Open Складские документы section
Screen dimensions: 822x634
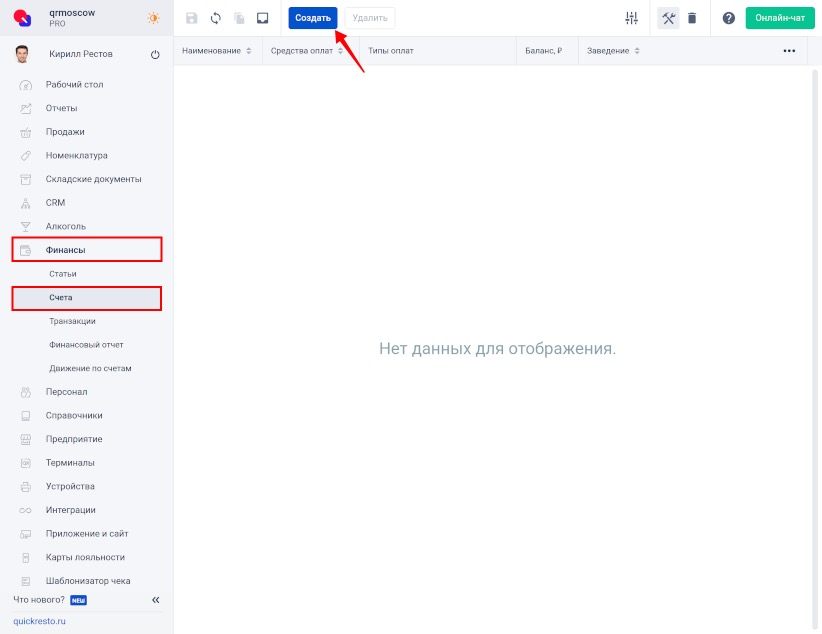pyautogui.click(x=93, y=179)
